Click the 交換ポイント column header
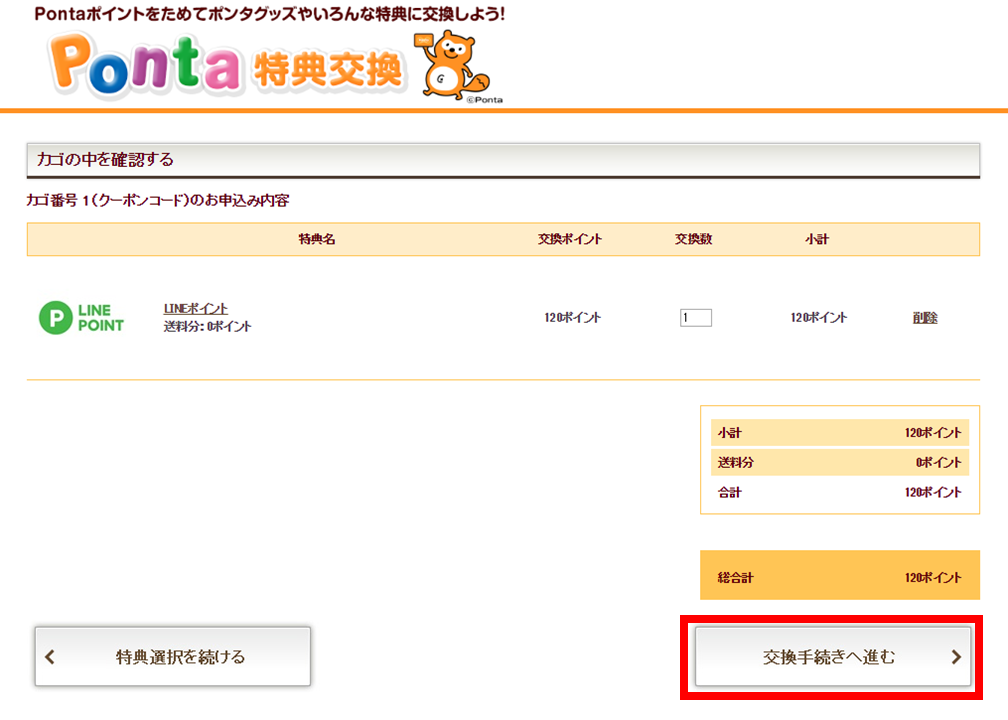1008x720 pixels. coord(570,239)
